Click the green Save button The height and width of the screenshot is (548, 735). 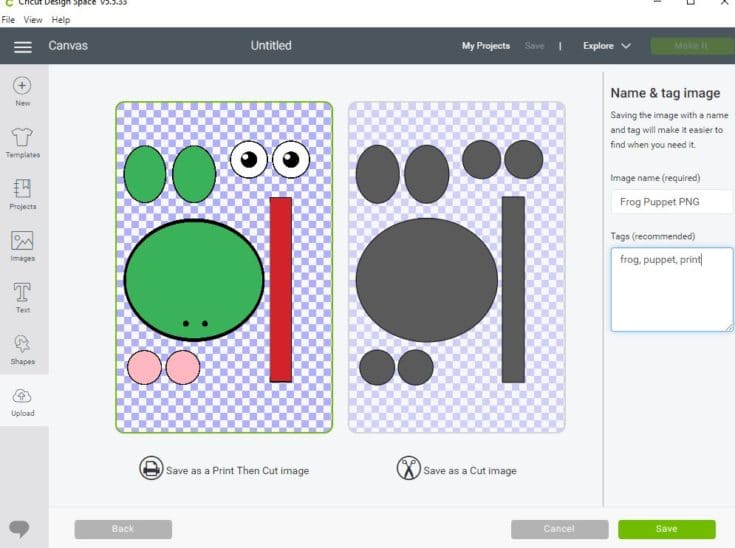point(666,529)
